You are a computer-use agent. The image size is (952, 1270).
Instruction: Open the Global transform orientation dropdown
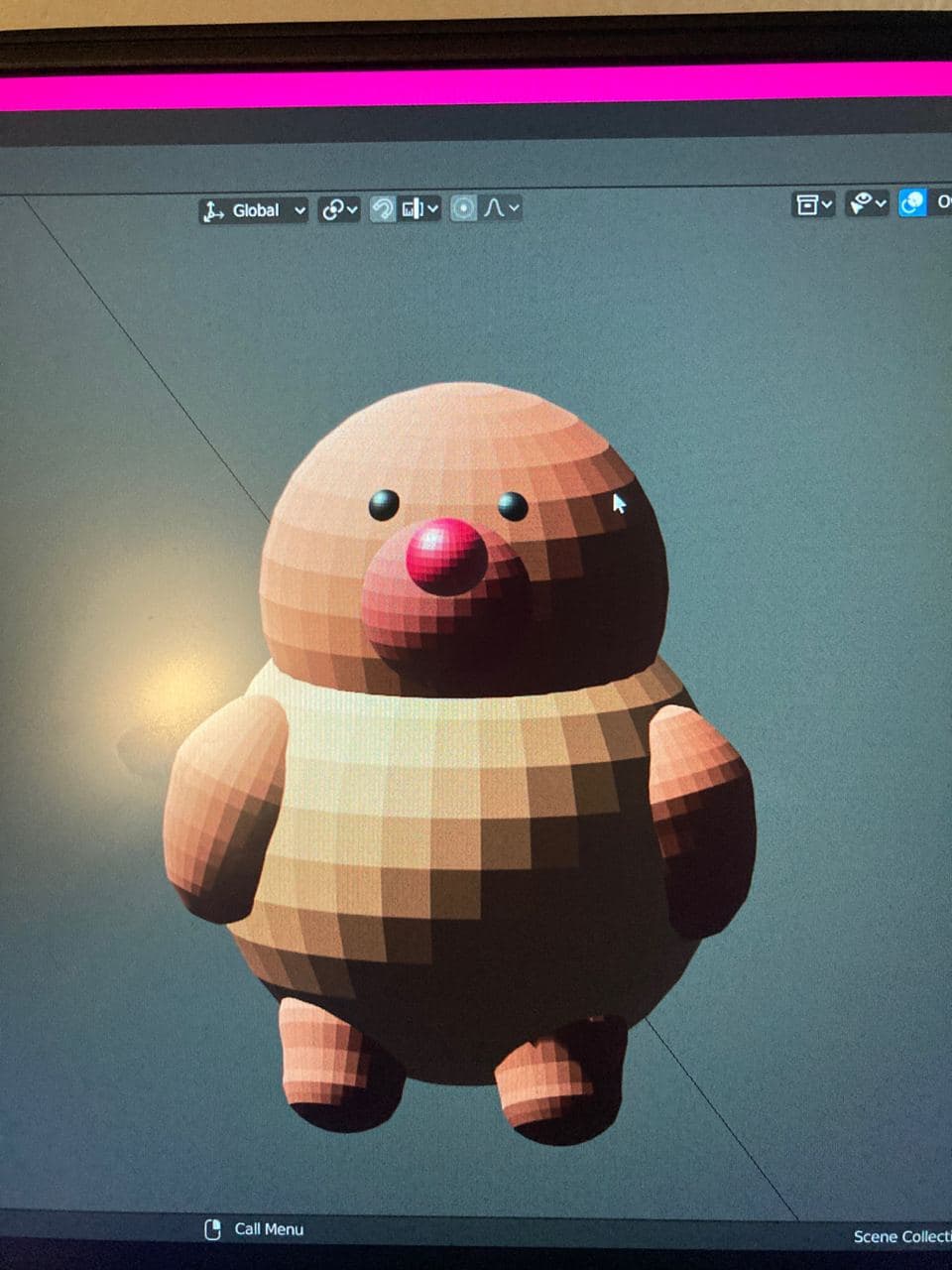[254, 210]
